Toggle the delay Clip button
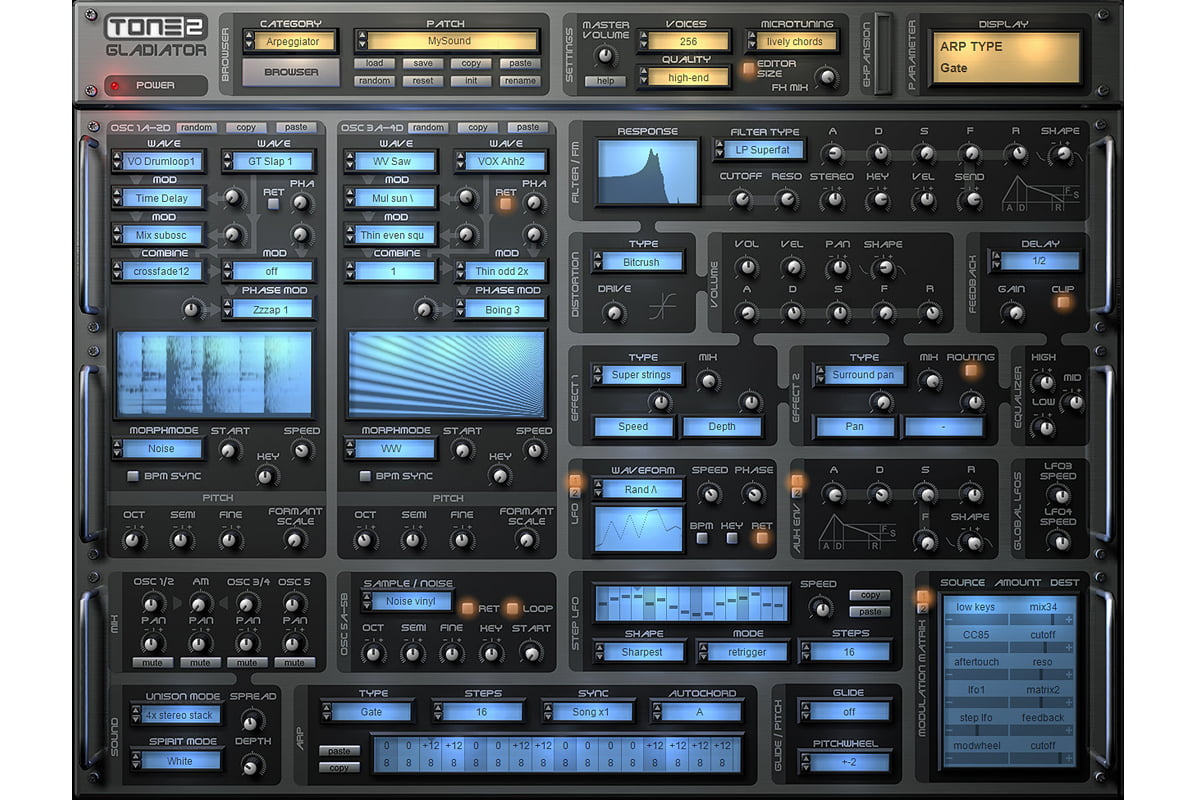 pyautogui.click(x=1062, y=303)
